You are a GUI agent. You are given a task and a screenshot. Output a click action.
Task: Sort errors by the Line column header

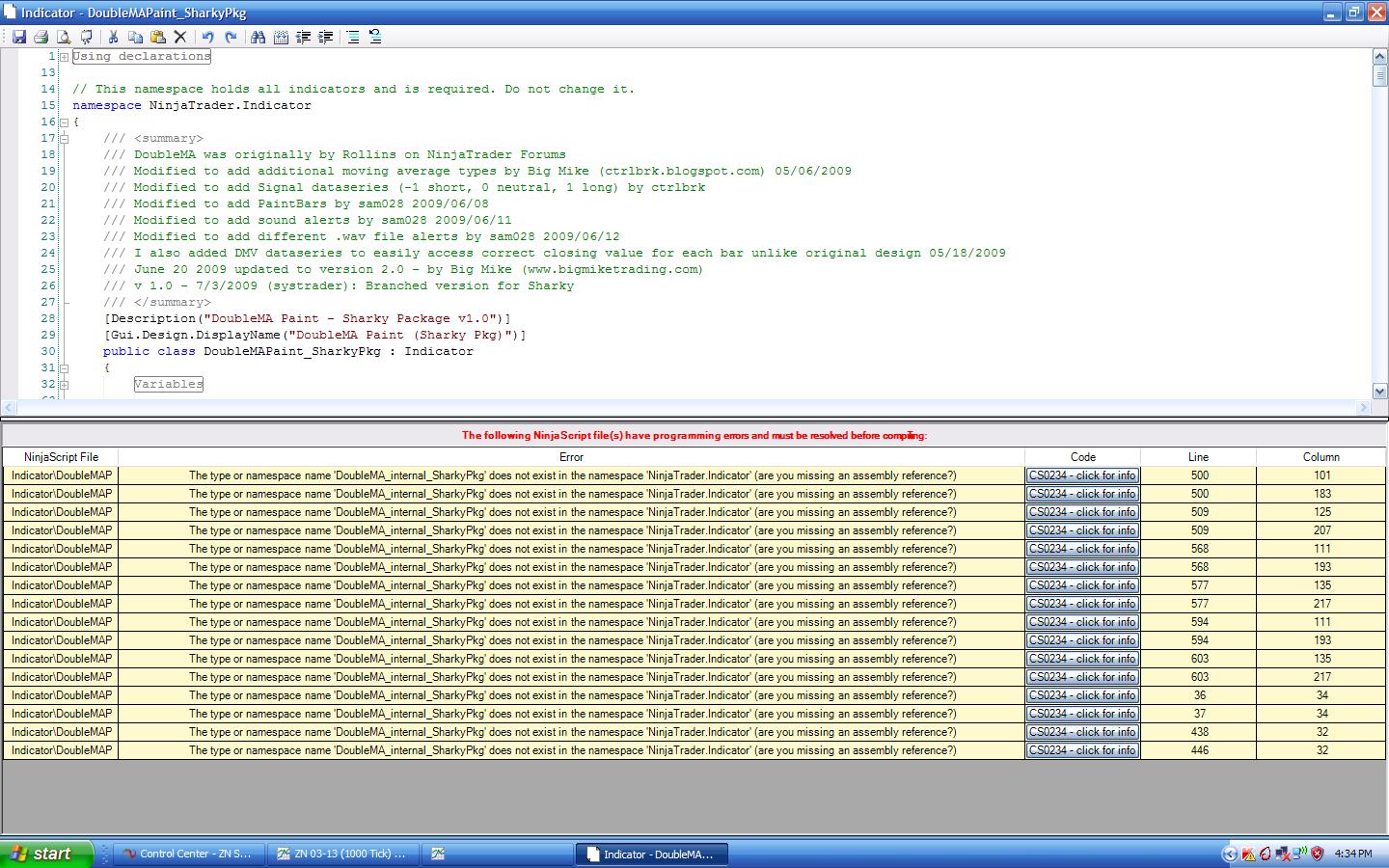click(1198, 457)
